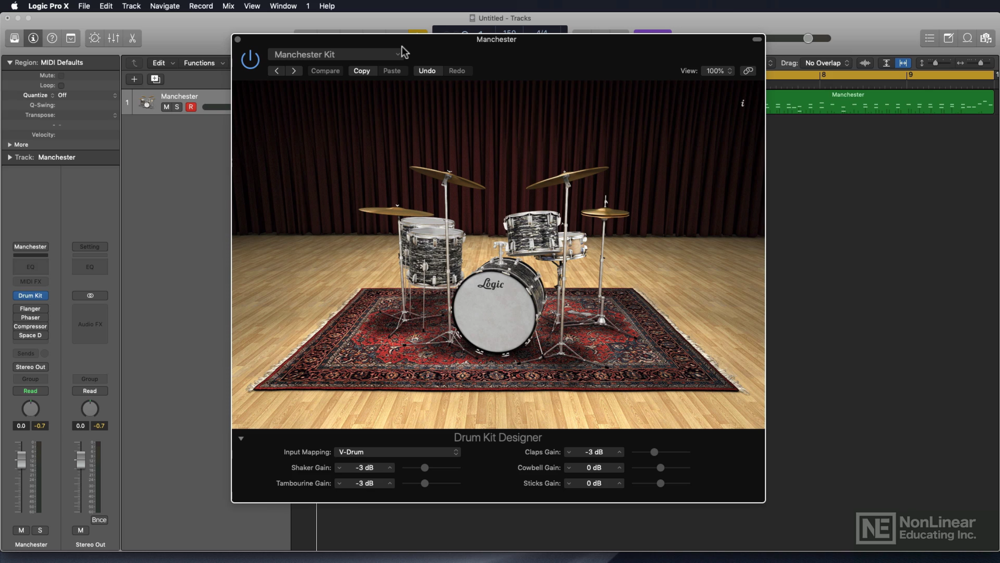Mute the Stereo Out channel strip

click(80, 530)
